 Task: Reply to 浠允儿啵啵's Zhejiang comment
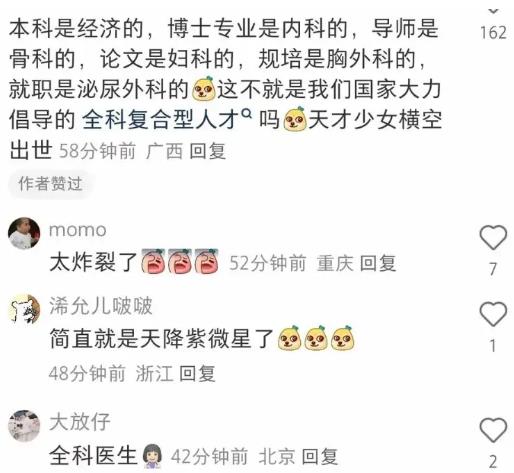(x=197, y=373)
